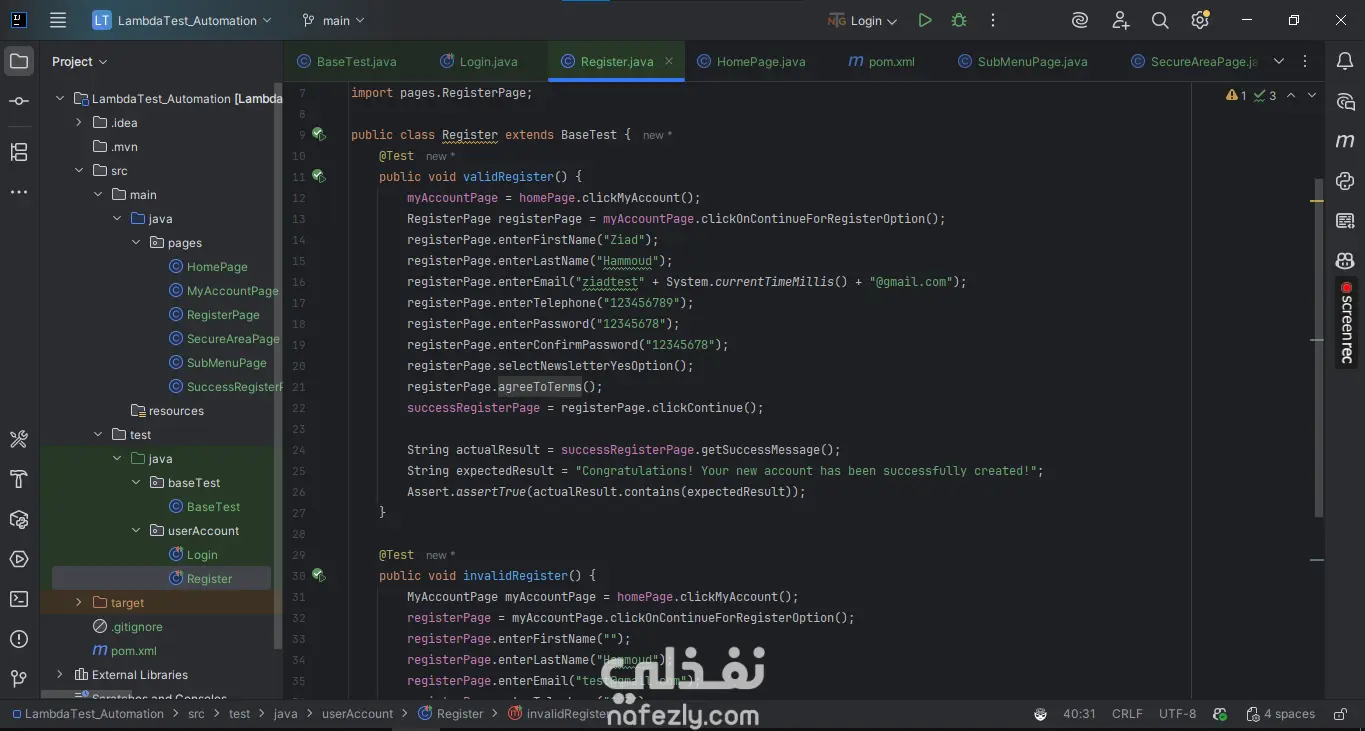Run the Login configuration with the green play button
This screenshot has width=1365, height=731.
click(925, 20)
